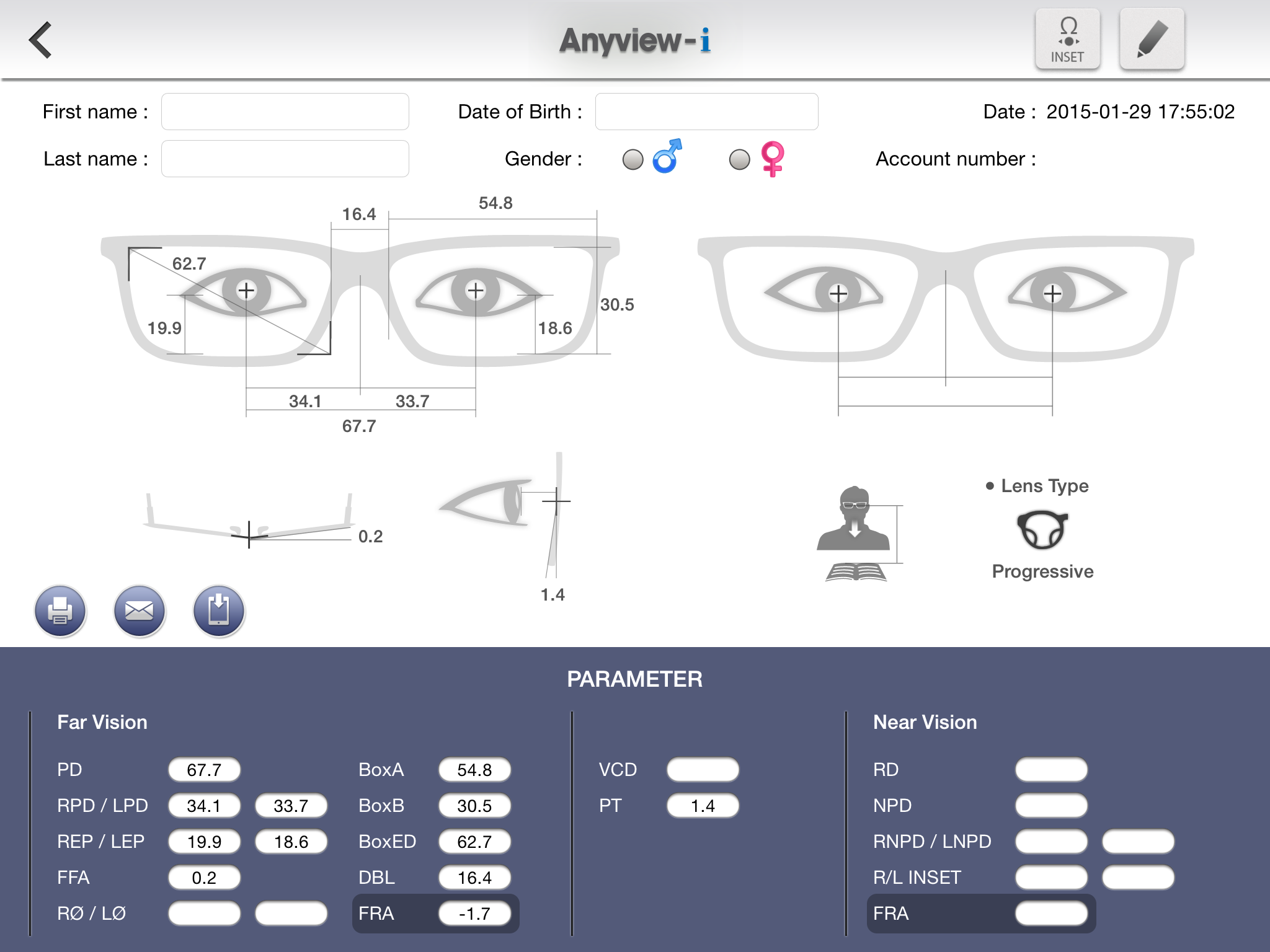Tap the empty VCD field
Image resolution: width=1270 pixels, height=952 pixels.
click(x=703, y=770)
